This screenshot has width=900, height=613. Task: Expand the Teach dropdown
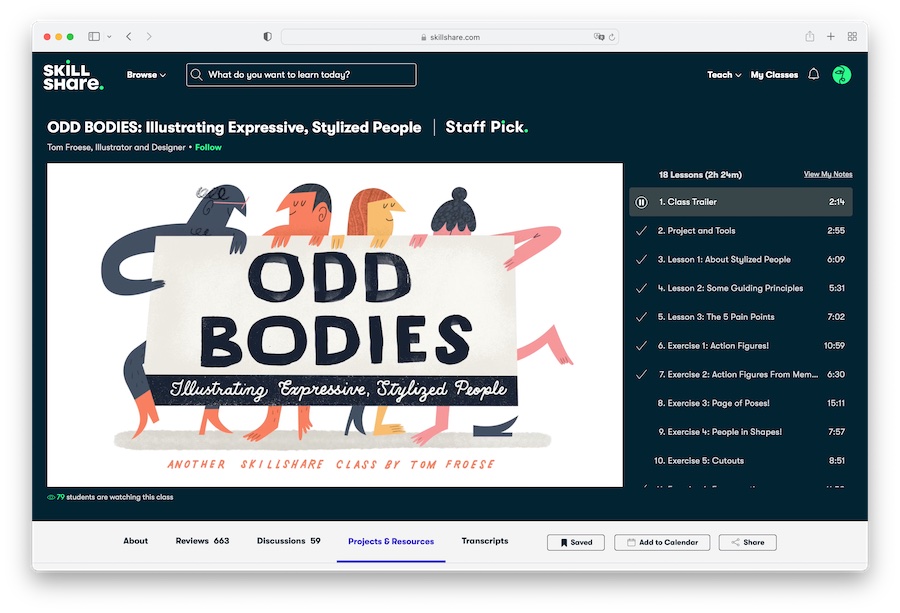[x=724, y=75]
